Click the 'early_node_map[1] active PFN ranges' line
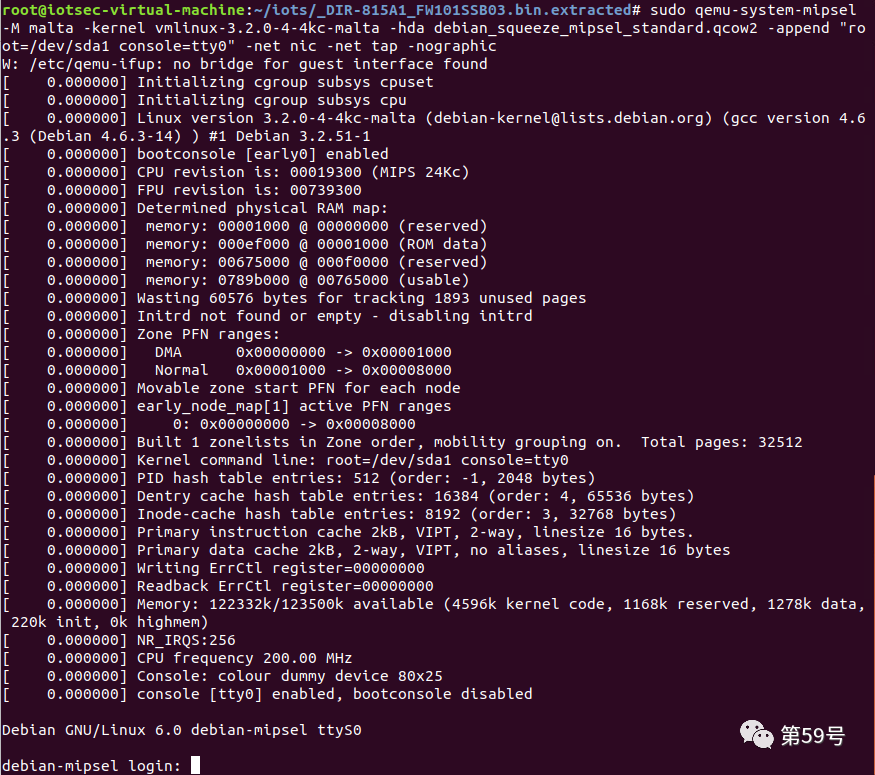This screenshot has height=775, width=875. point(227,406)
